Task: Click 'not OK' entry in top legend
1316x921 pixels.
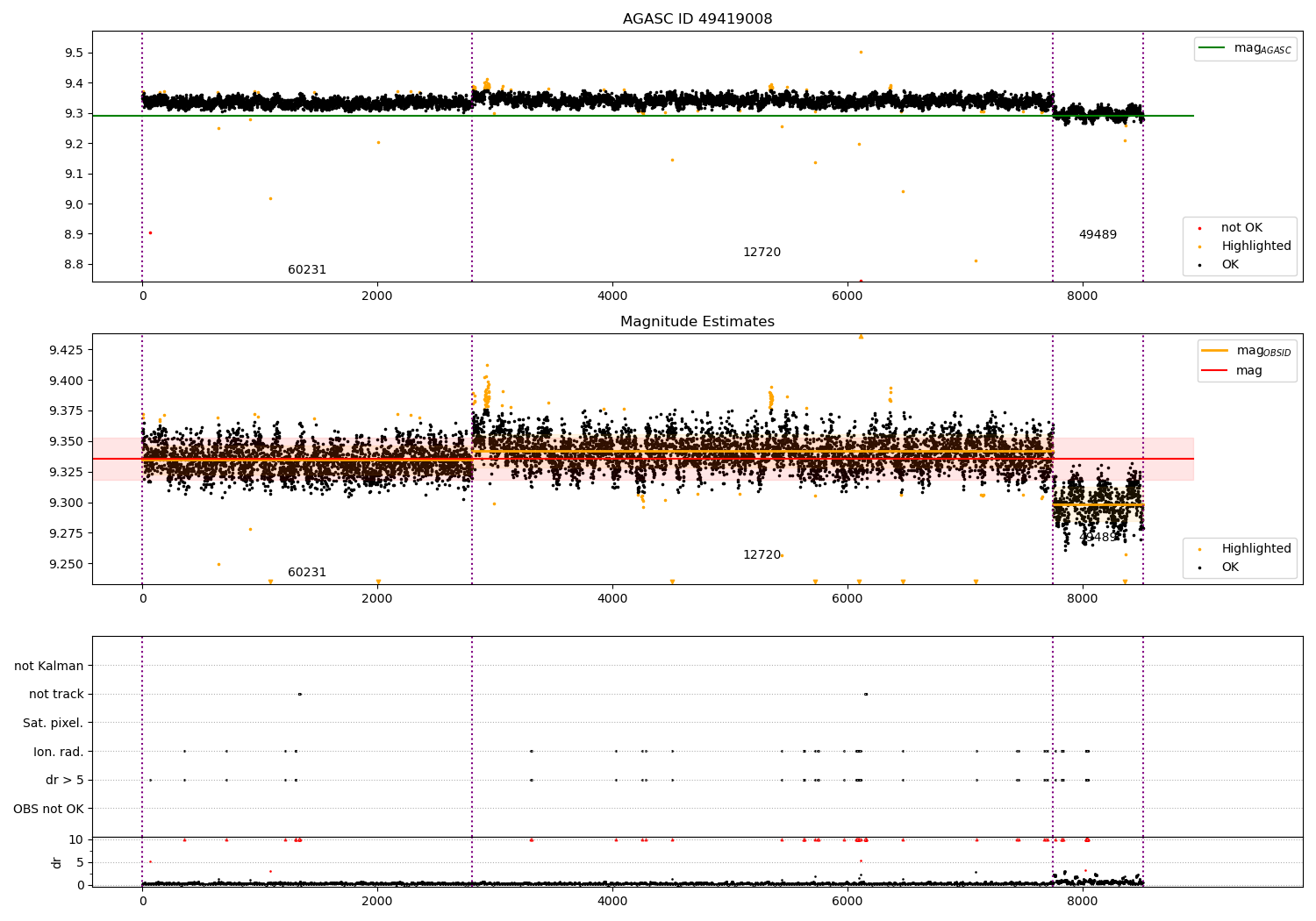Action: 1241,228
